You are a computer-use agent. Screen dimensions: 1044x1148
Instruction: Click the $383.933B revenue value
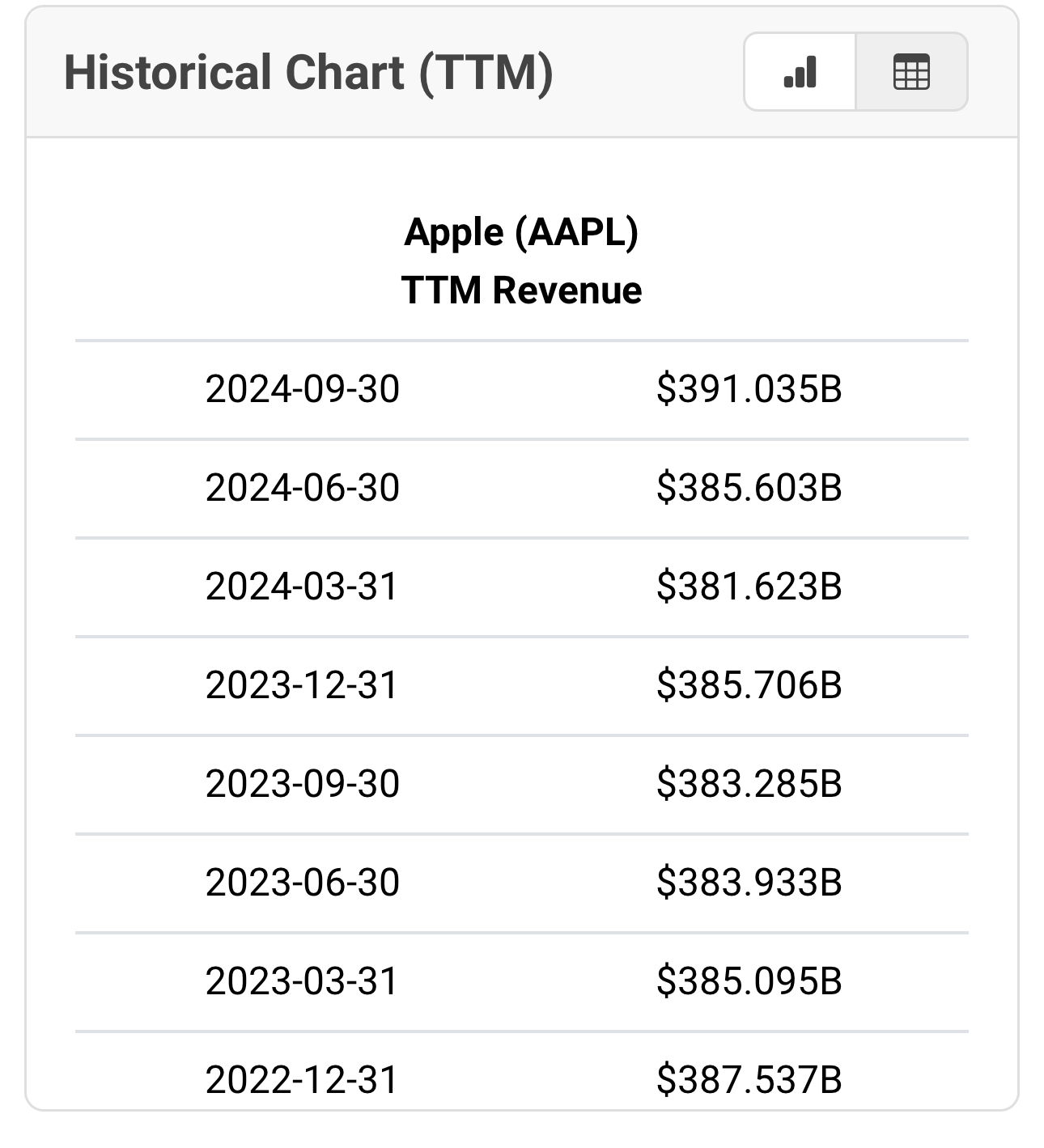749,883
